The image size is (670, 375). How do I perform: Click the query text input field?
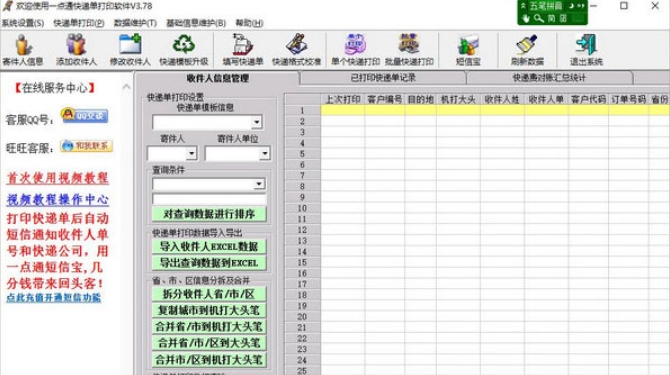coord(209,199)
